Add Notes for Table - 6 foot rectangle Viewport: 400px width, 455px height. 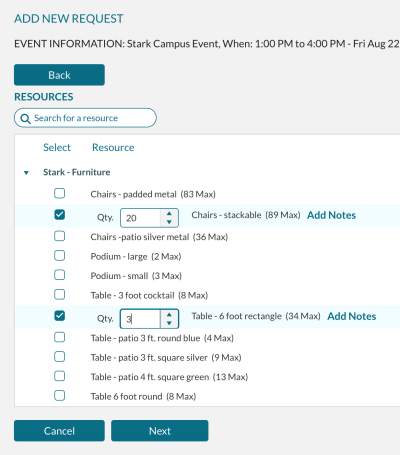tap(352, 316)
